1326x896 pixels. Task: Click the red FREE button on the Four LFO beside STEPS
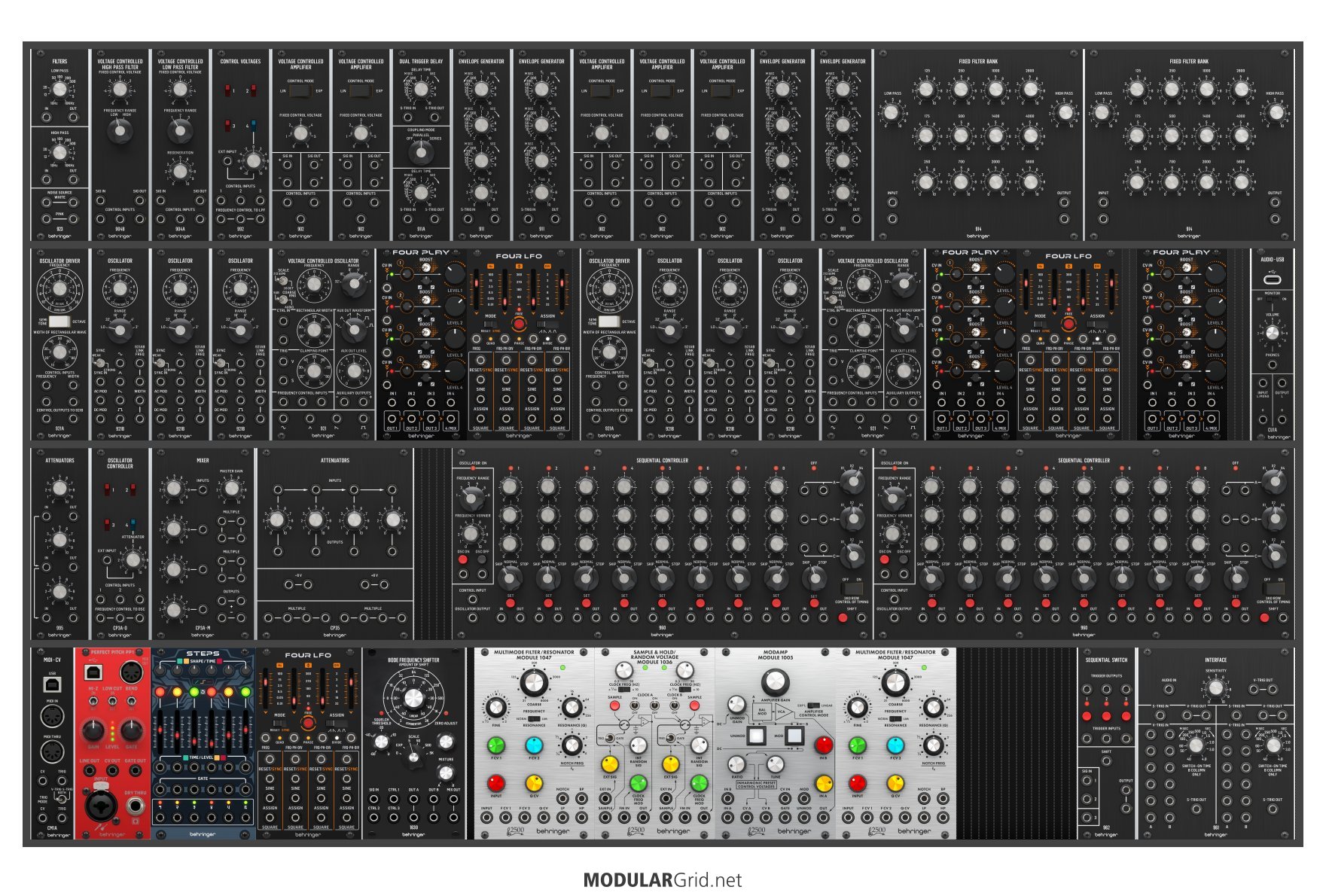coord(307,723)
